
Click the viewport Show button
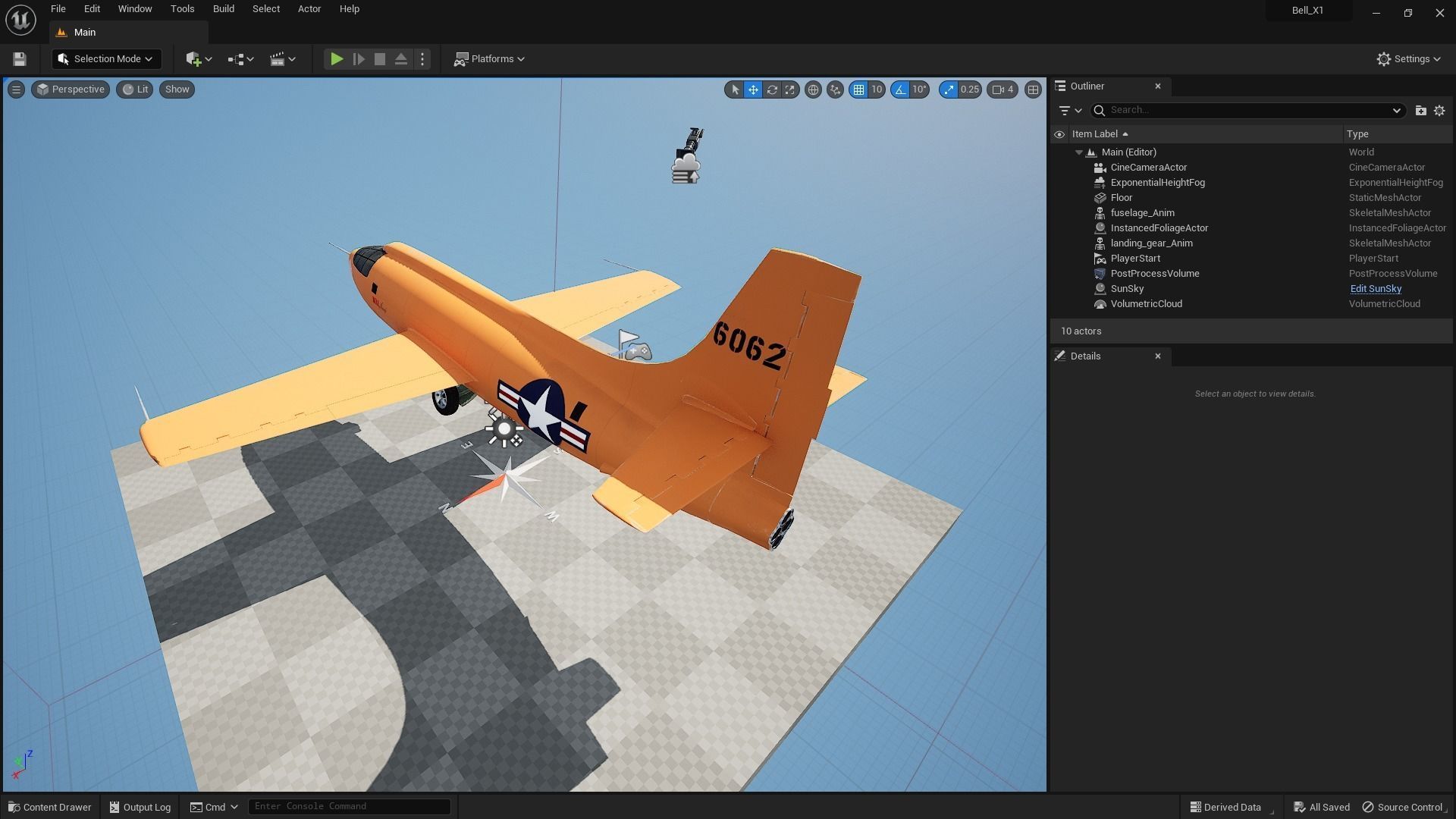pyautogui.click(x=177, y=89)
